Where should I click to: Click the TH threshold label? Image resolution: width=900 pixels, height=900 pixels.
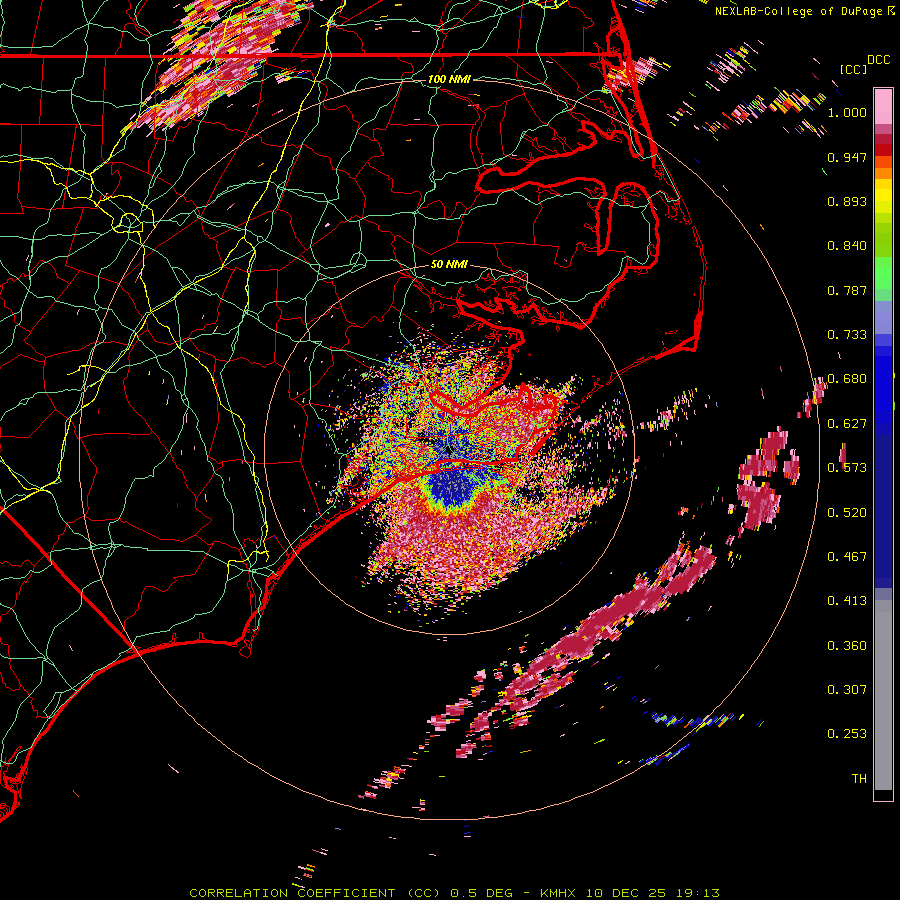click(x=859, y=779)
